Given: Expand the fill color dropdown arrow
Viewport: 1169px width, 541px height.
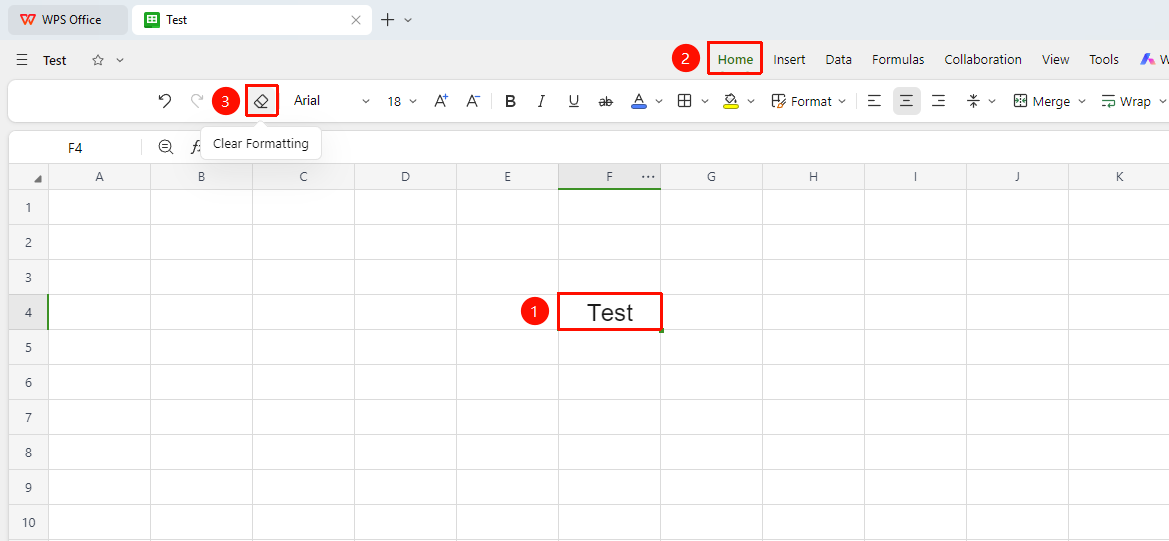Looking at the screenshot, I should (x=751, y=101).
